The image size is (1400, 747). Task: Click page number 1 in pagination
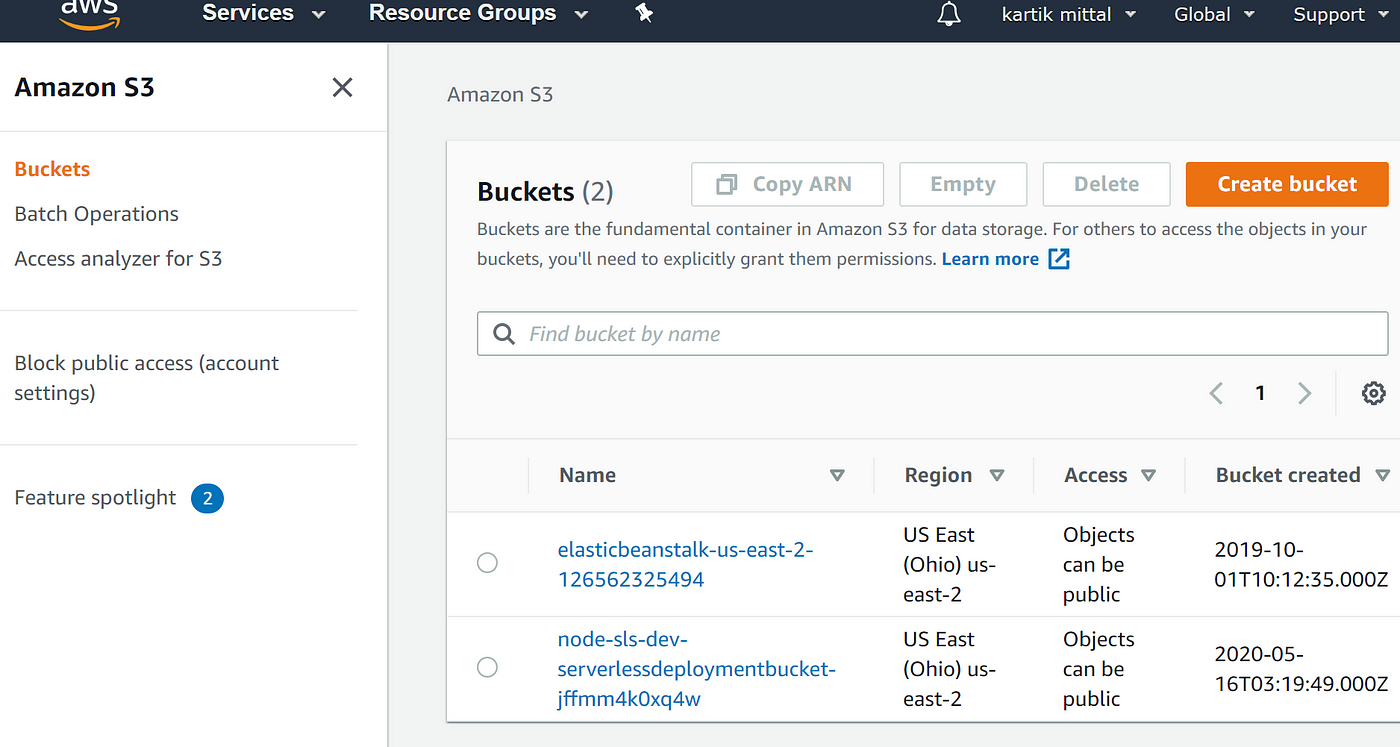click(x=1260, y=393)
